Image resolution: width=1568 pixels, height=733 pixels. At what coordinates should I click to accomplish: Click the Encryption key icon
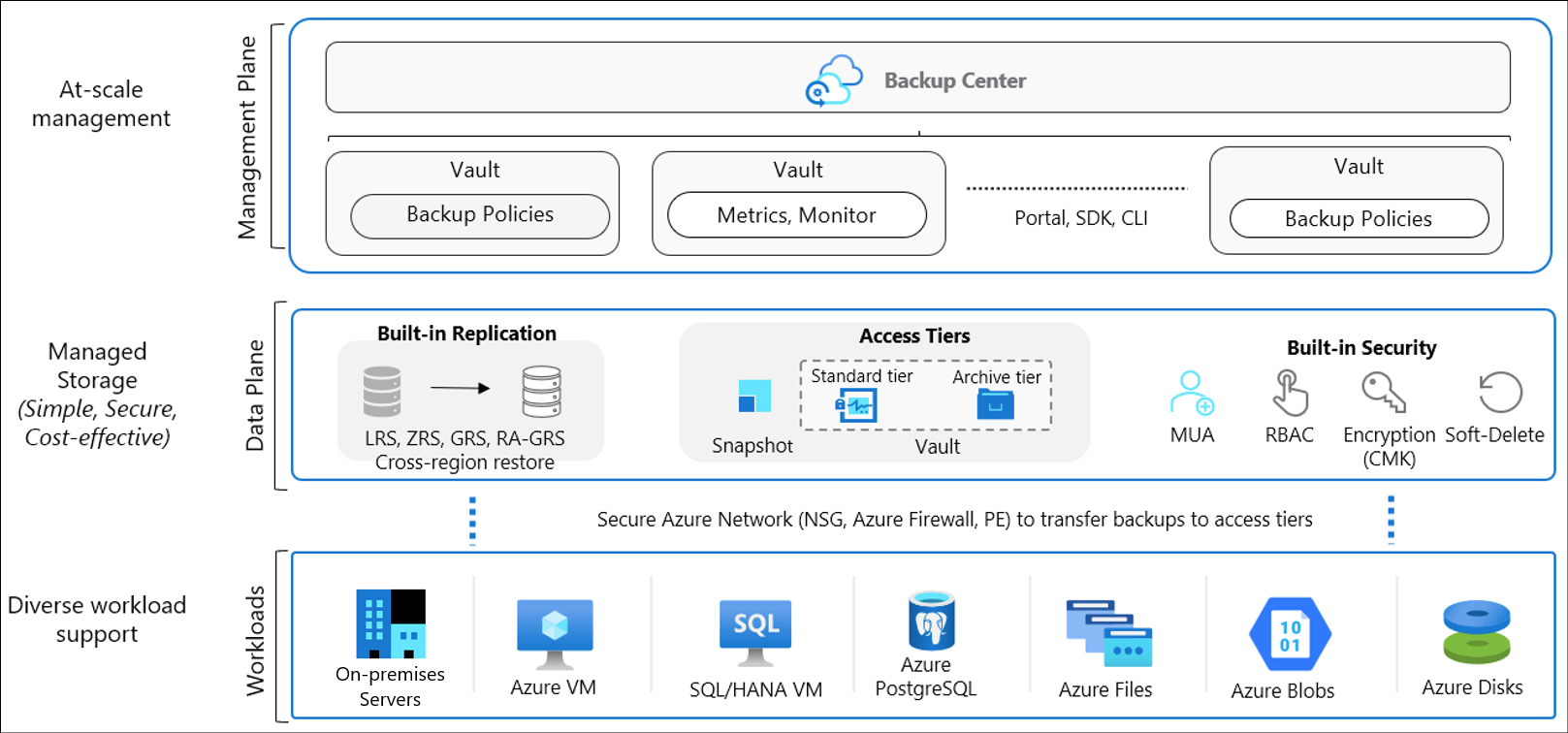pyautogui.click(x=1384, y=393)
